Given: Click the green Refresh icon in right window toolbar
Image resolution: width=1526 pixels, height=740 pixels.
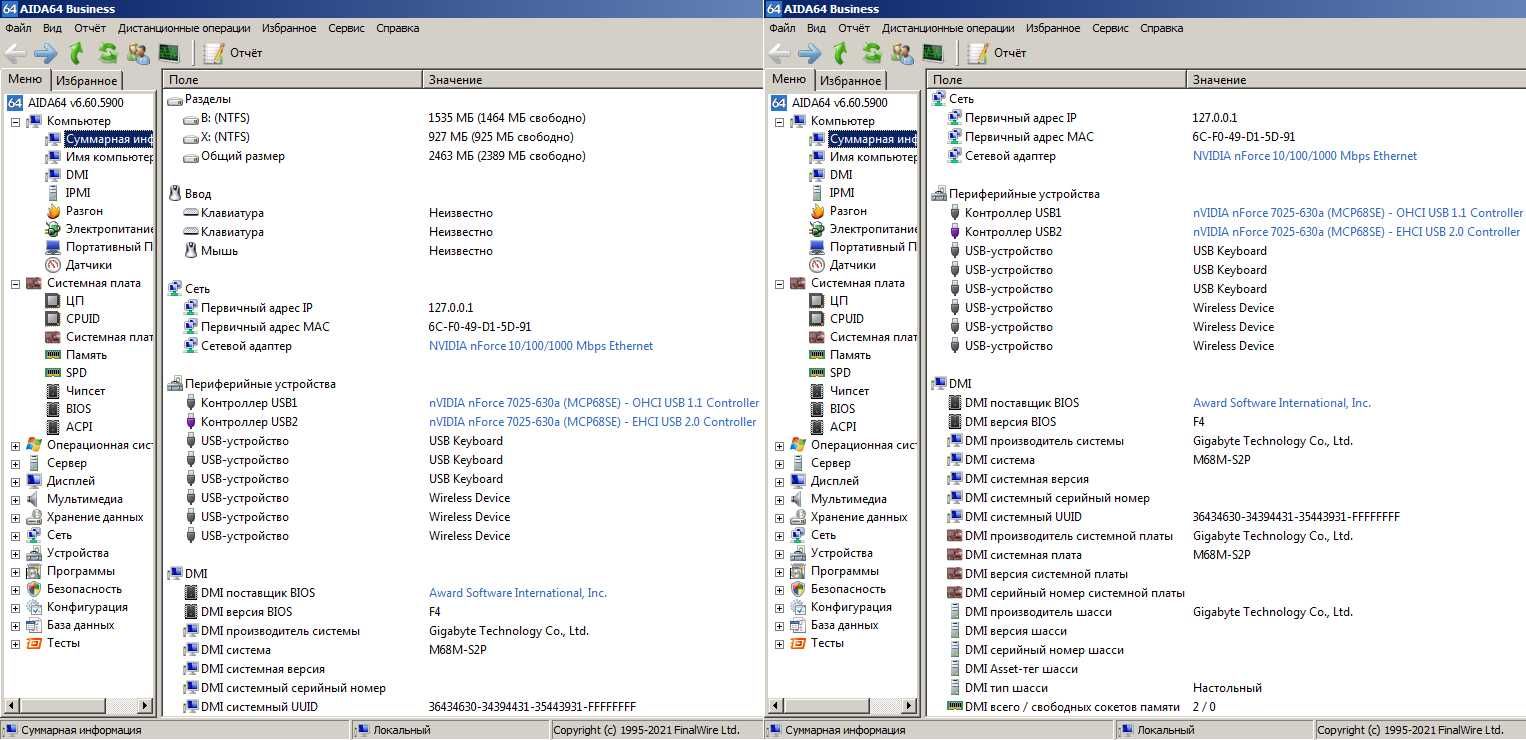Looking at the screenshot, I should tap(872, 53).
